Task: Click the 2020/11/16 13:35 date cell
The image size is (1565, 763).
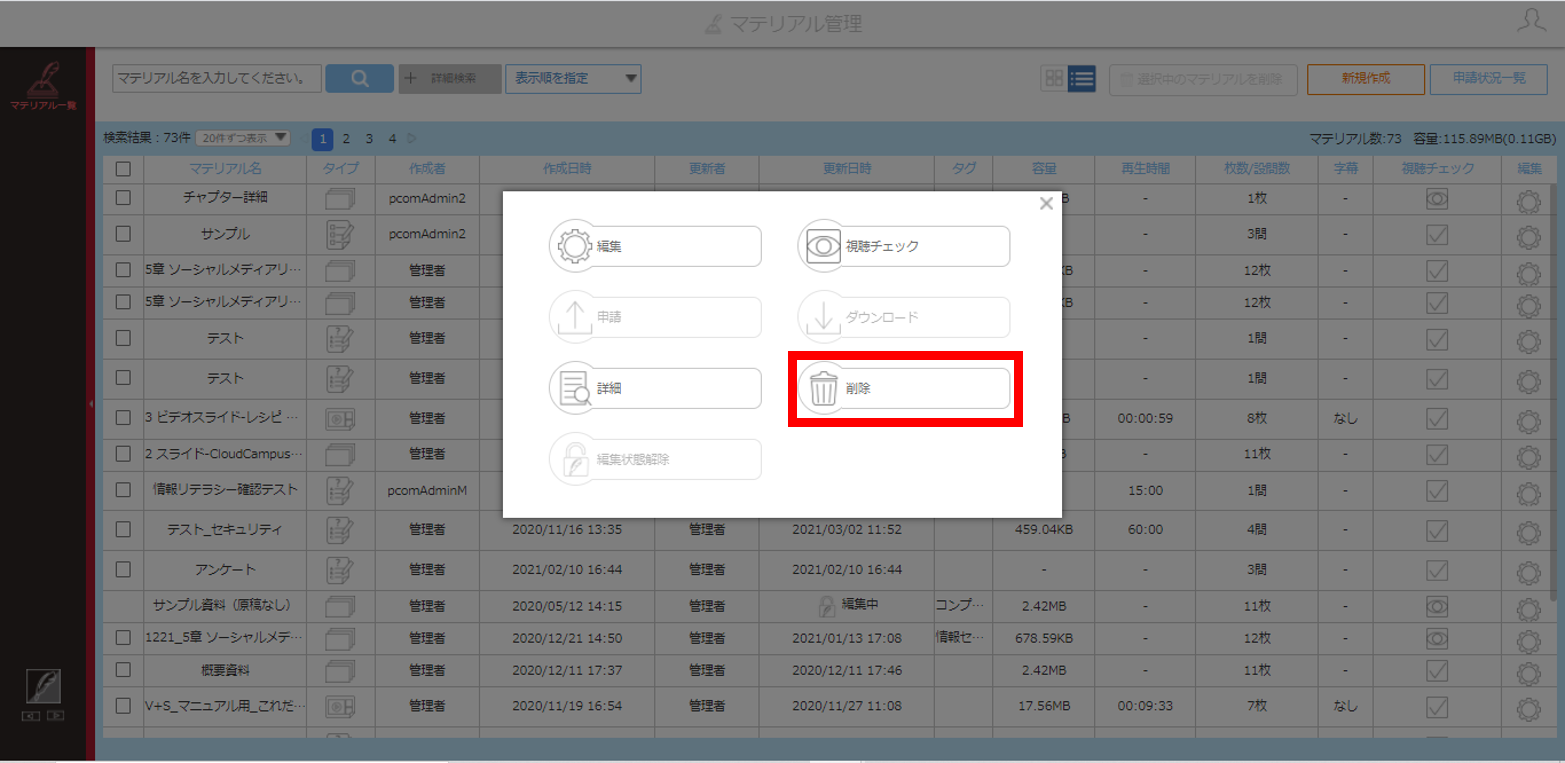Action: (567, 529)
